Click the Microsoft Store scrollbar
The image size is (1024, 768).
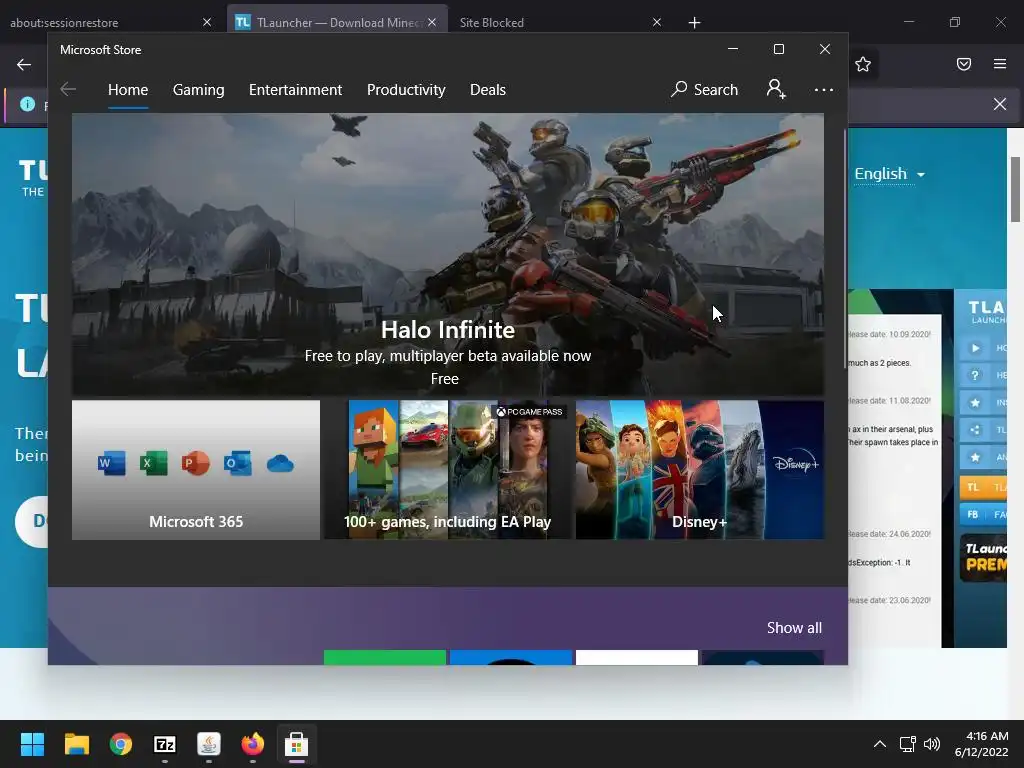(x=845, y=248)
